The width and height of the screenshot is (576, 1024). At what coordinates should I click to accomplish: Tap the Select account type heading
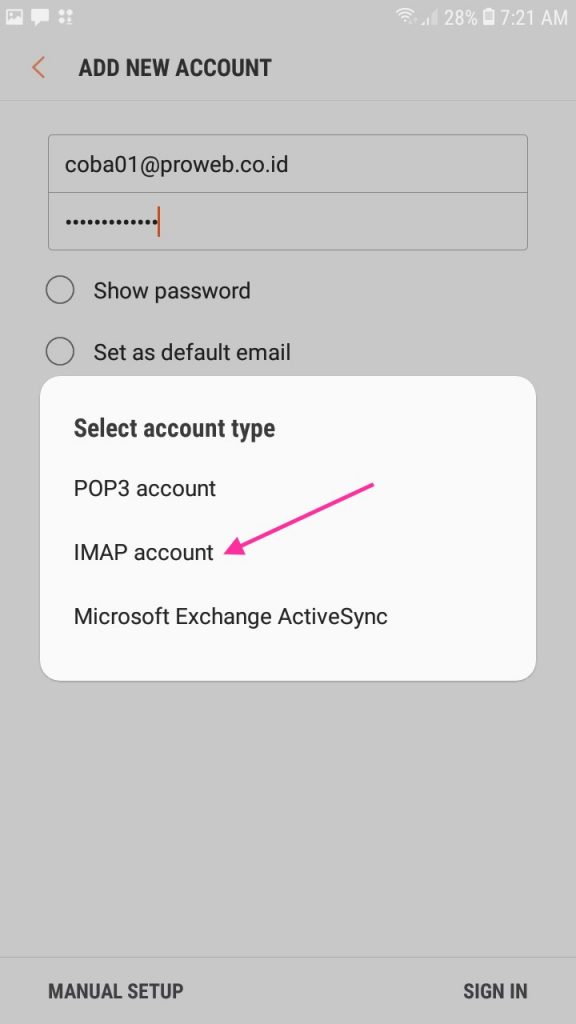coord(174,428)
